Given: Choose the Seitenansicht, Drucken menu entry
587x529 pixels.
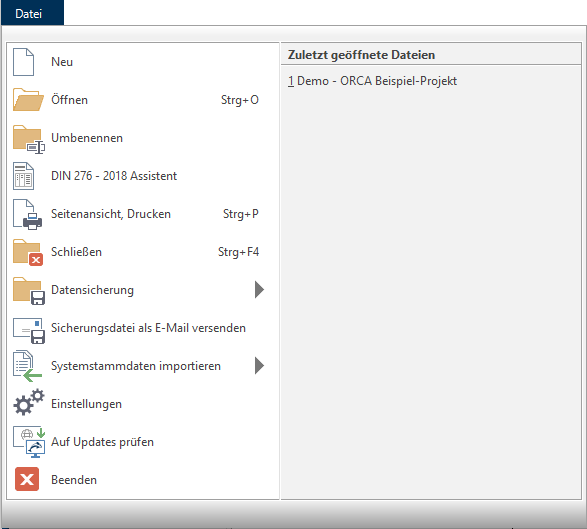Looking at the screenshot, I should click(x=143, y=214).
